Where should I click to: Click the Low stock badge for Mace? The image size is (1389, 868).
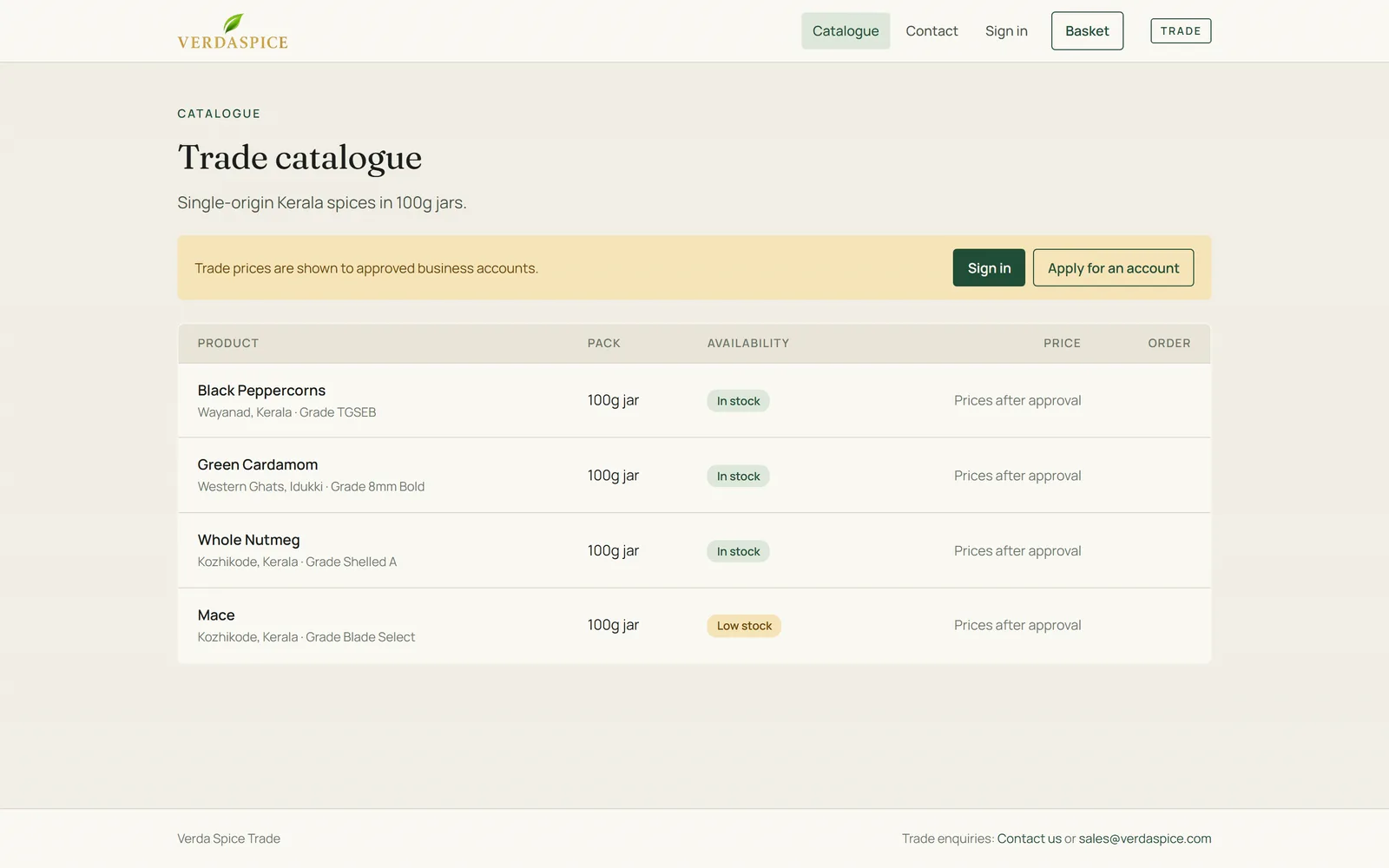[744, 626]
